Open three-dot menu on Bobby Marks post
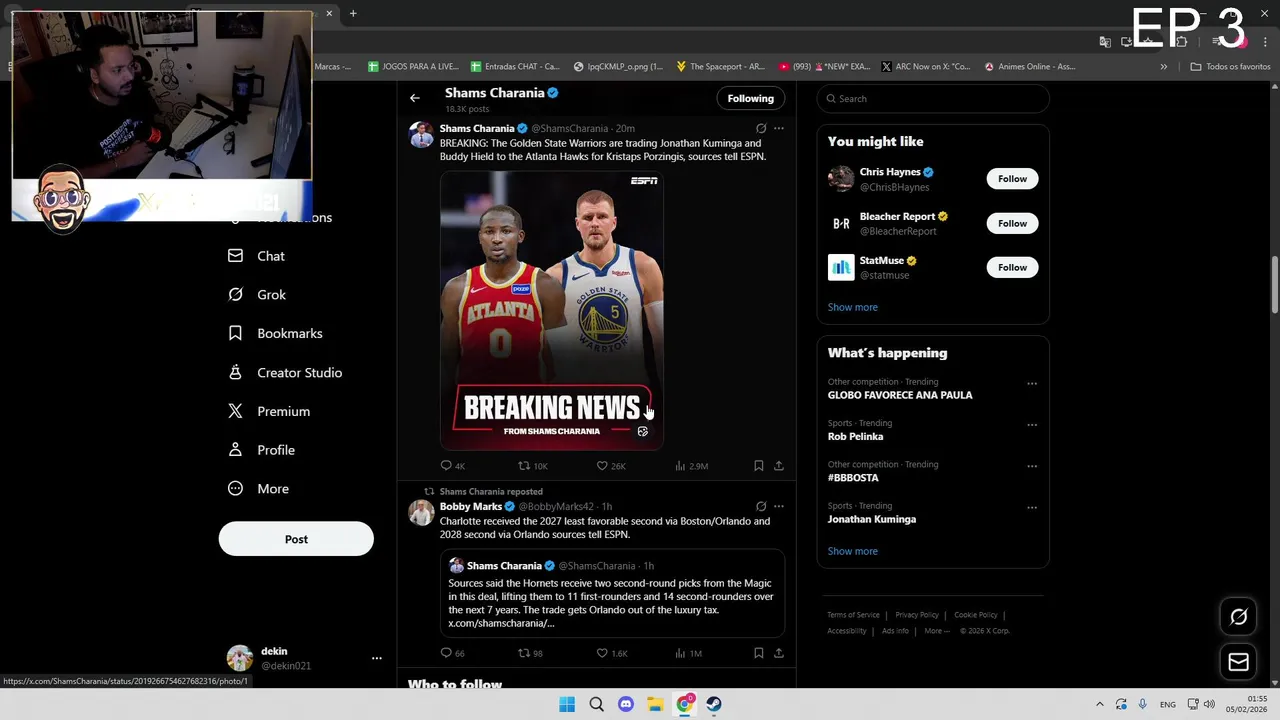1280x720 pixels. pos(779,507)
